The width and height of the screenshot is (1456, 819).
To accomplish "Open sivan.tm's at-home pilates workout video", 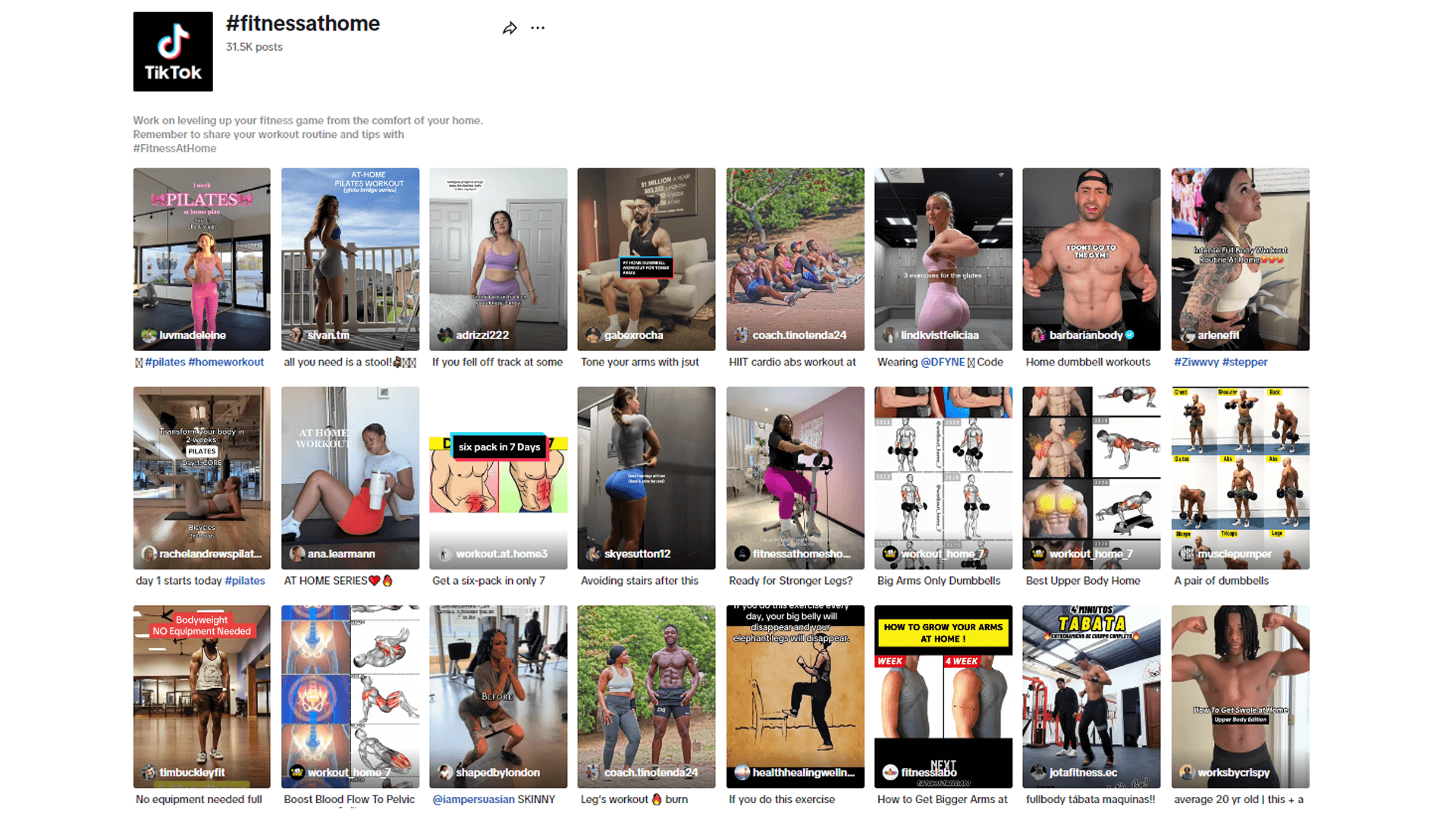I will 350,259.
